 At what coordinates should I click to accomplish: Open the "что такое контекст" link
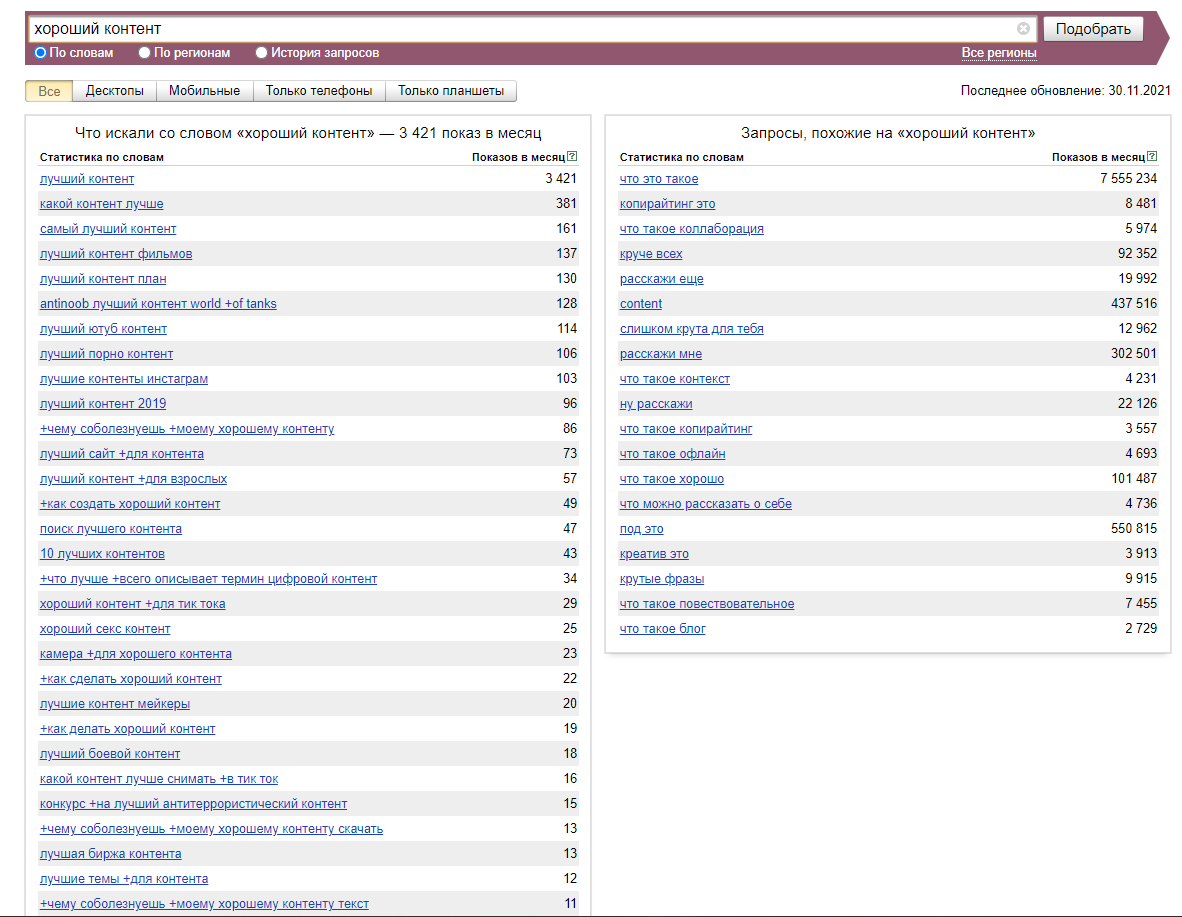[675, 379]
